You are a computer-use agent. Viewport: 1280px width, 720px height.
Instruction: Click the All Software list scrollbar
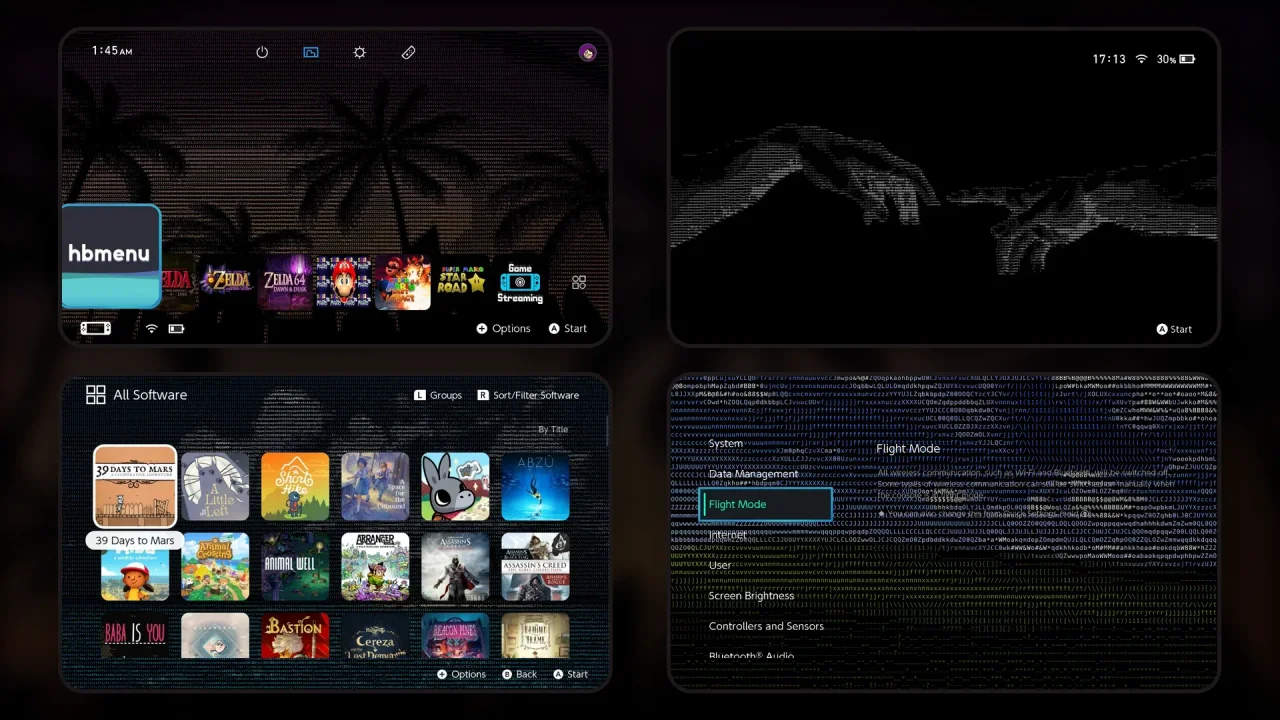click(x=606, y=432)
